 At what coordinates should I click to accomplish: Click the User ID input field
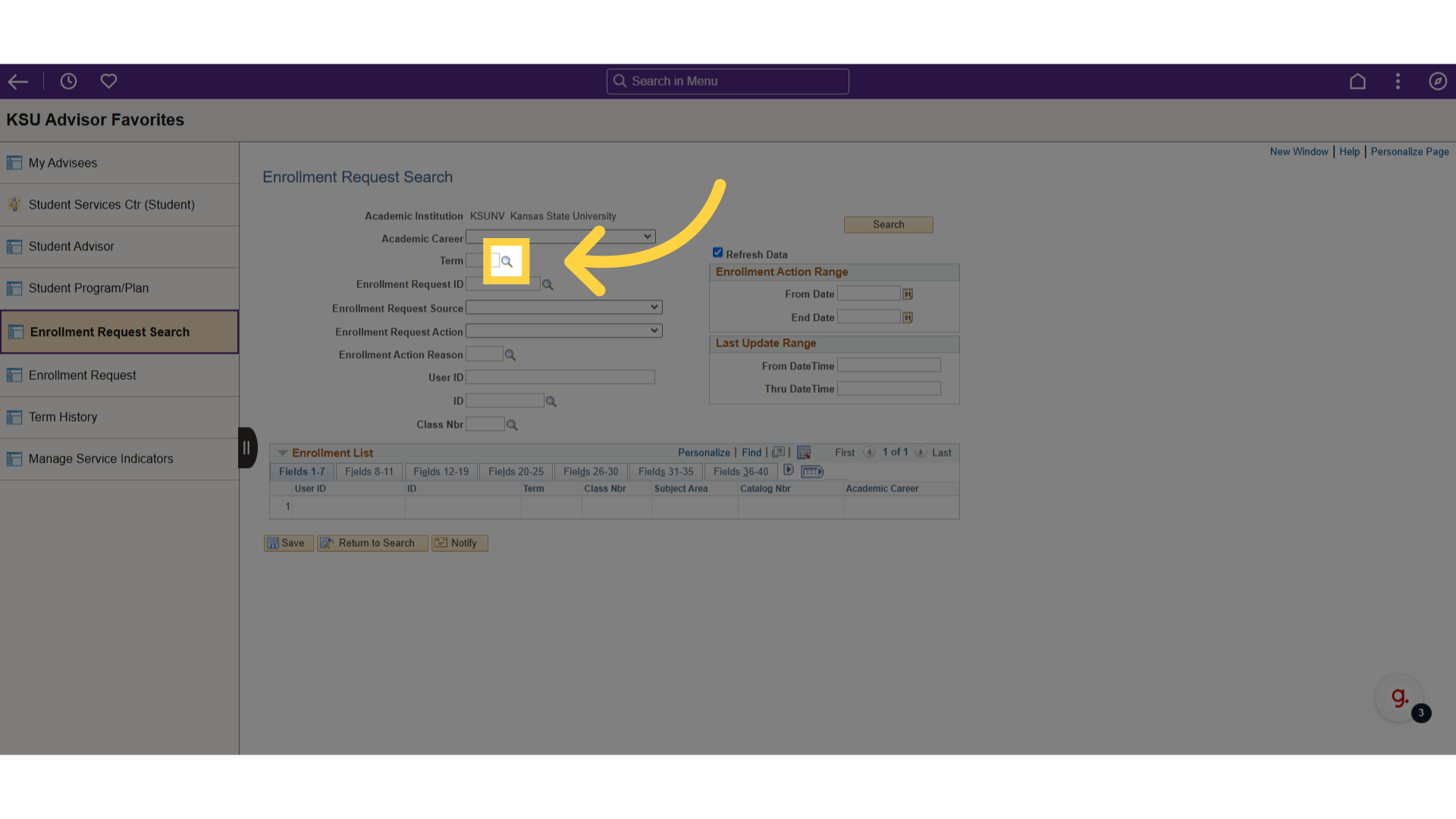(x=560, y=377)
